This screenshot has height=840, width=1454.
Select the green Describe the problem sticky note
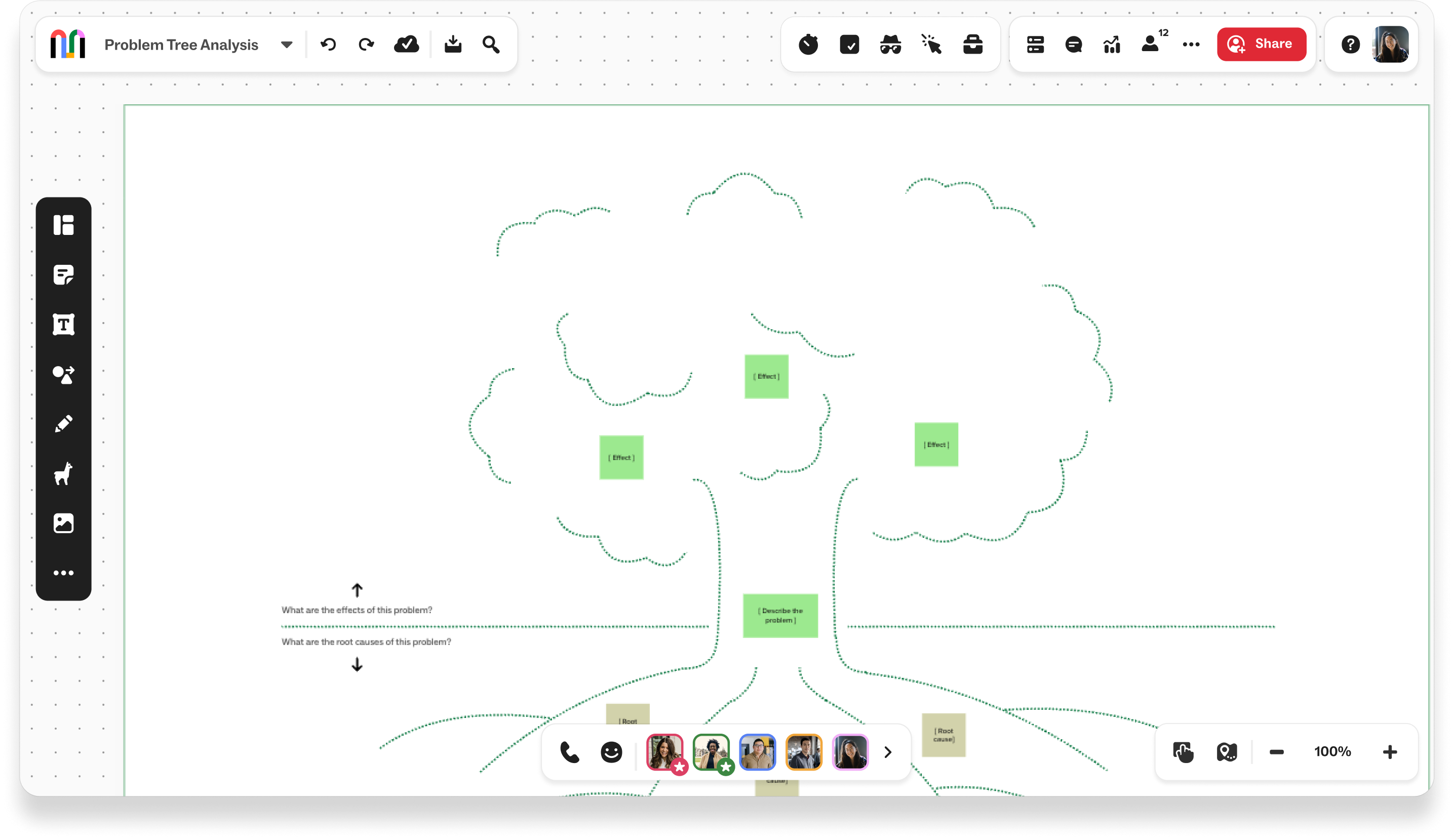tap(780, 616)
